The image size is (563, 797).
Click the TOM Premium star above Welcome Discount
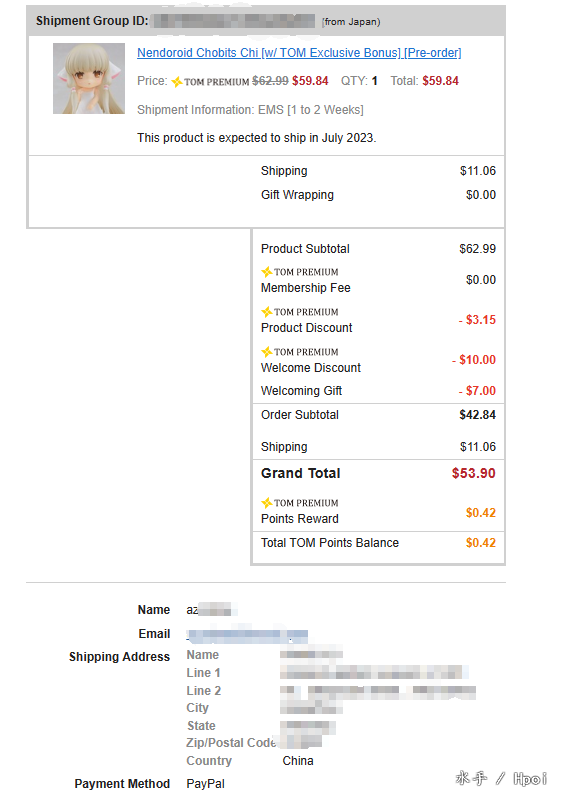[266, 352]
